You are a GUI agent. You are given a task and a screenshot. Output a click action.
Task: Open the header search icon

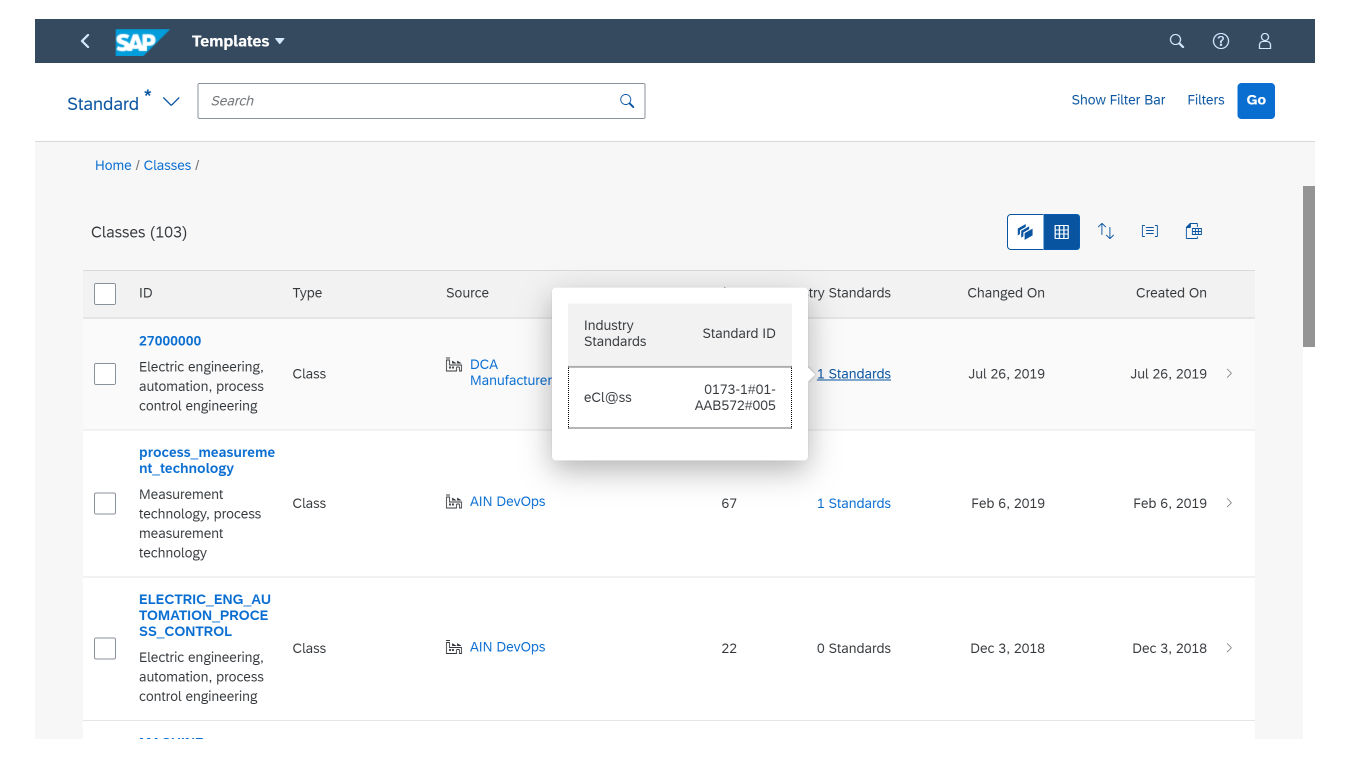click(x=1177, y=41)
